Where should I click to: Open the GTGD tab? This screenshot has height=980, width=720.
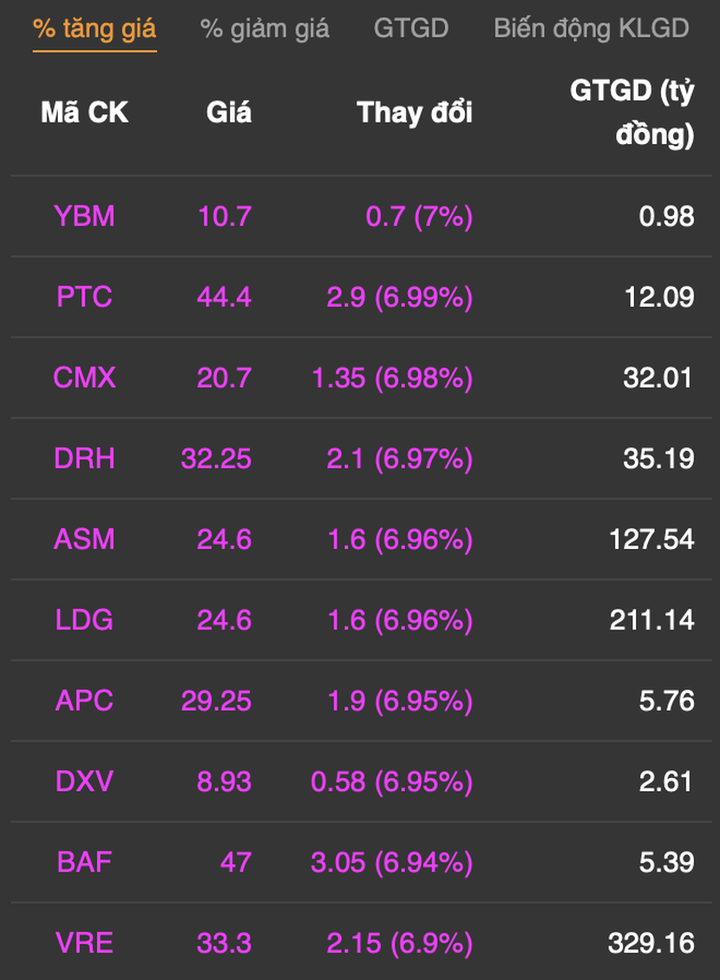pyautogui.click(x=411, y=28)
